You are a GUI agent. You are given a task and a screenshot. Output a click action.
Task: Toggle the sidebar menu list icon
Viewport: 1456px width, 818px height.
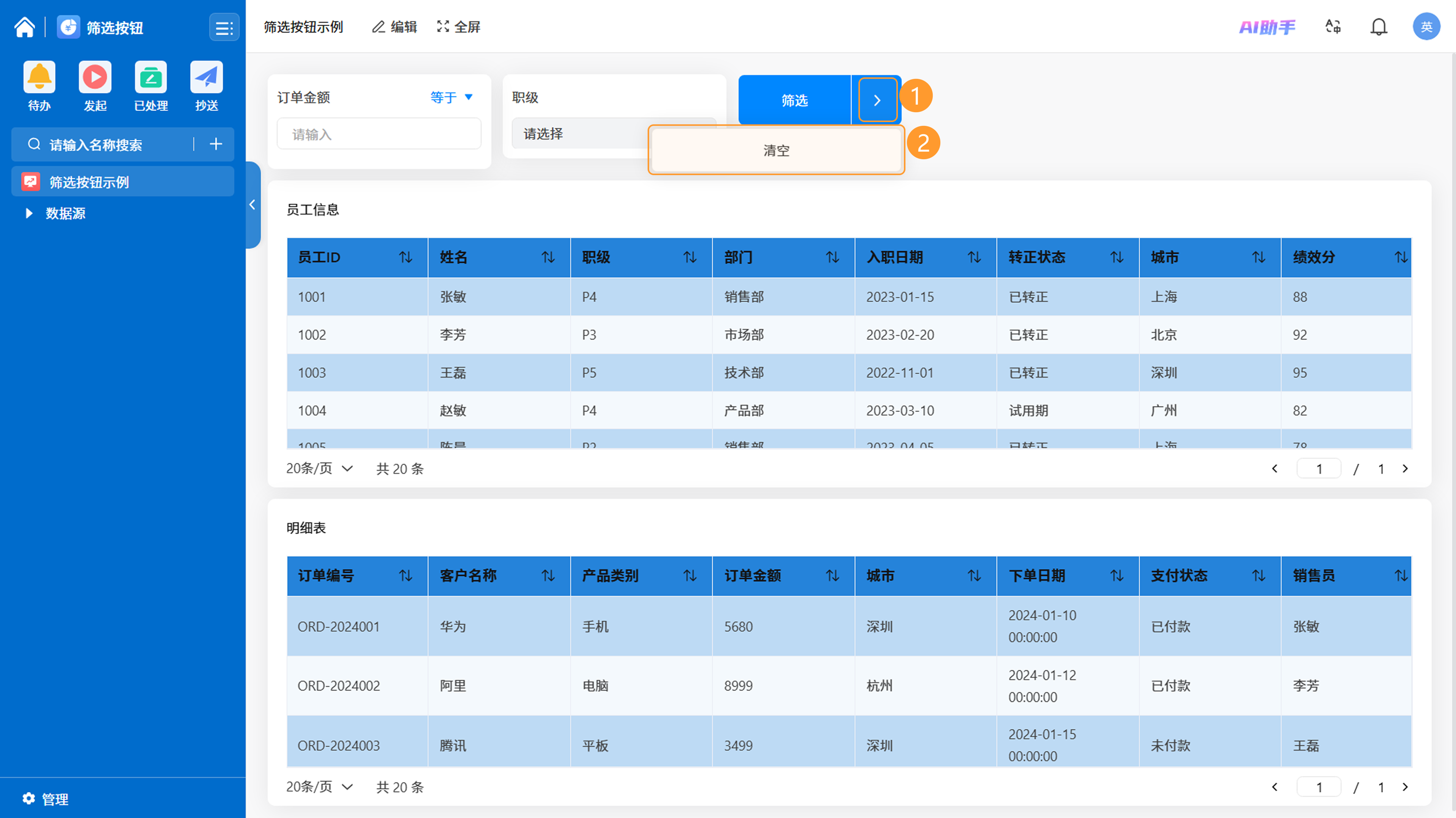(224, 28)
